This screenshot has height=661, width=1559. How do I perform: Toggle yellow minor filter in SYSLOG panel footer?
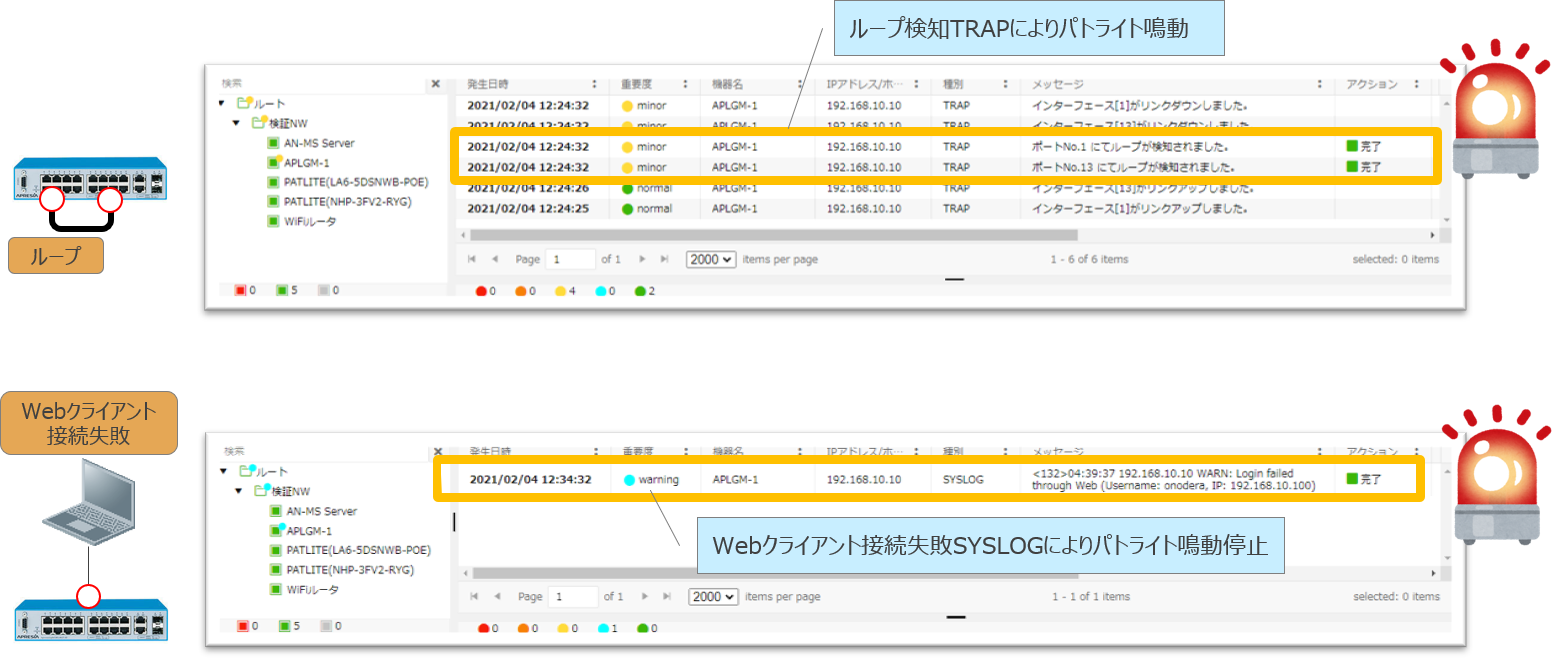pyautogui.click(x=570, y=628)
